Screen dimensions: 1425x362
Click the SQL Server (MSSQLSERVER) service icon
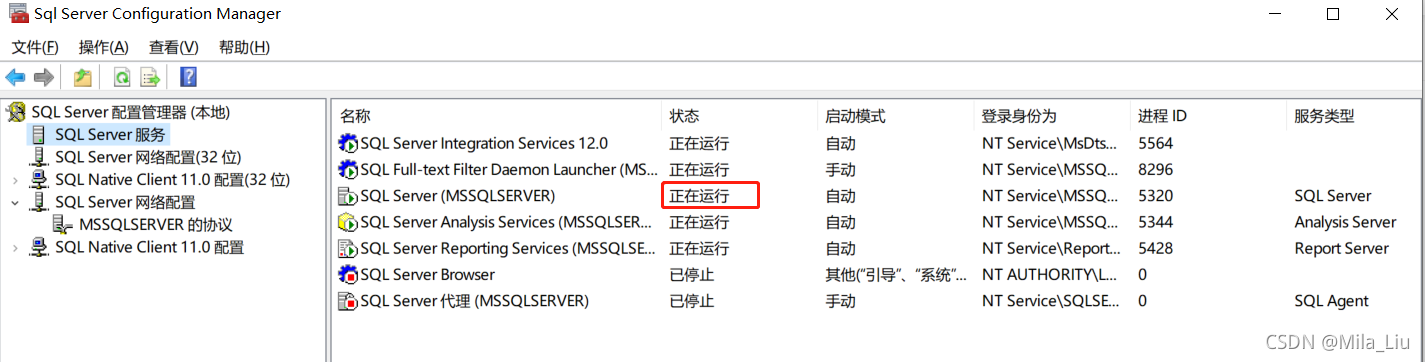(348, 196)
